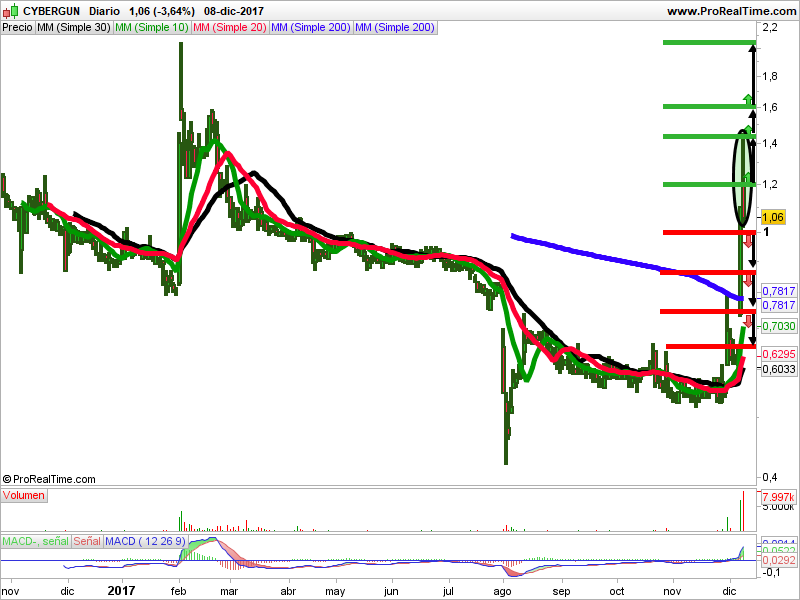Click the MACD ( 12 26 9) label

pyautogui.click(x=145, y=541)
